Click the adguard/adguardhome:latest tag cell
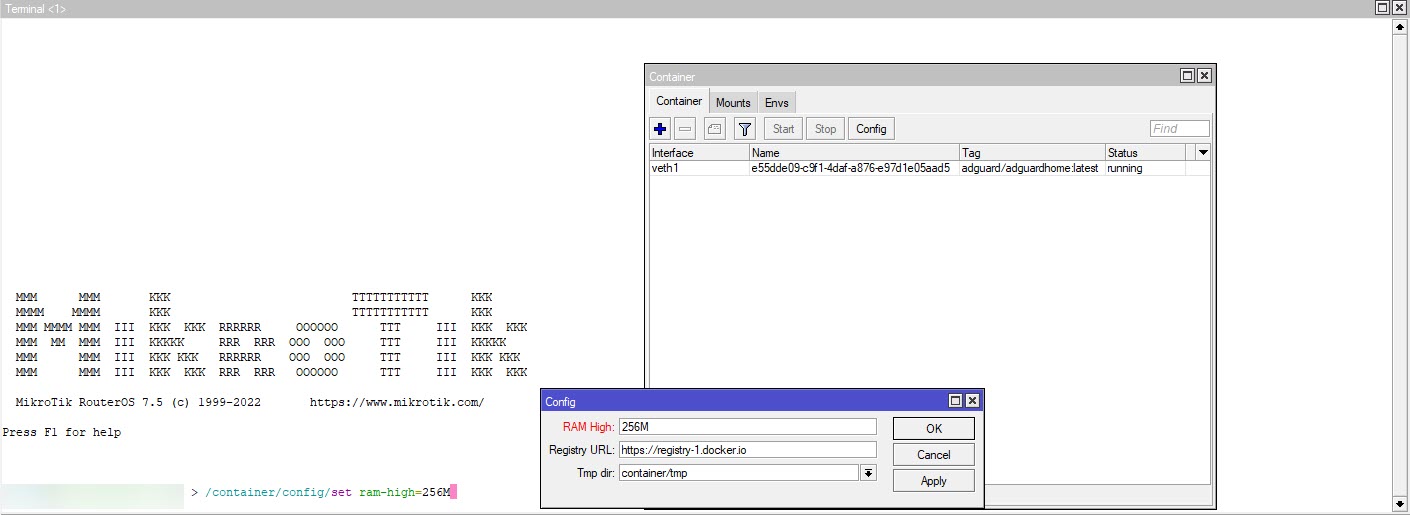 tap(1032, 168)
